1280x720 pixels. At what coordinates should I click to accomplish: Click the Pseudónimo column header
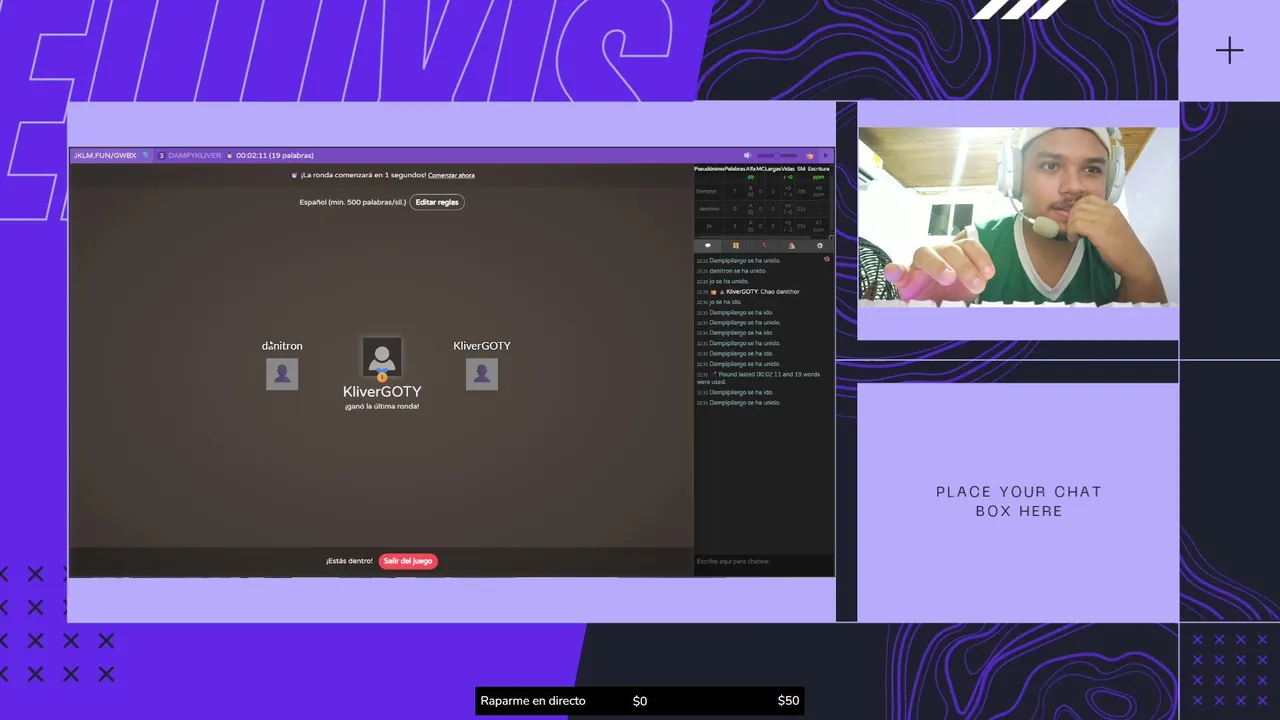click(709, 169)
